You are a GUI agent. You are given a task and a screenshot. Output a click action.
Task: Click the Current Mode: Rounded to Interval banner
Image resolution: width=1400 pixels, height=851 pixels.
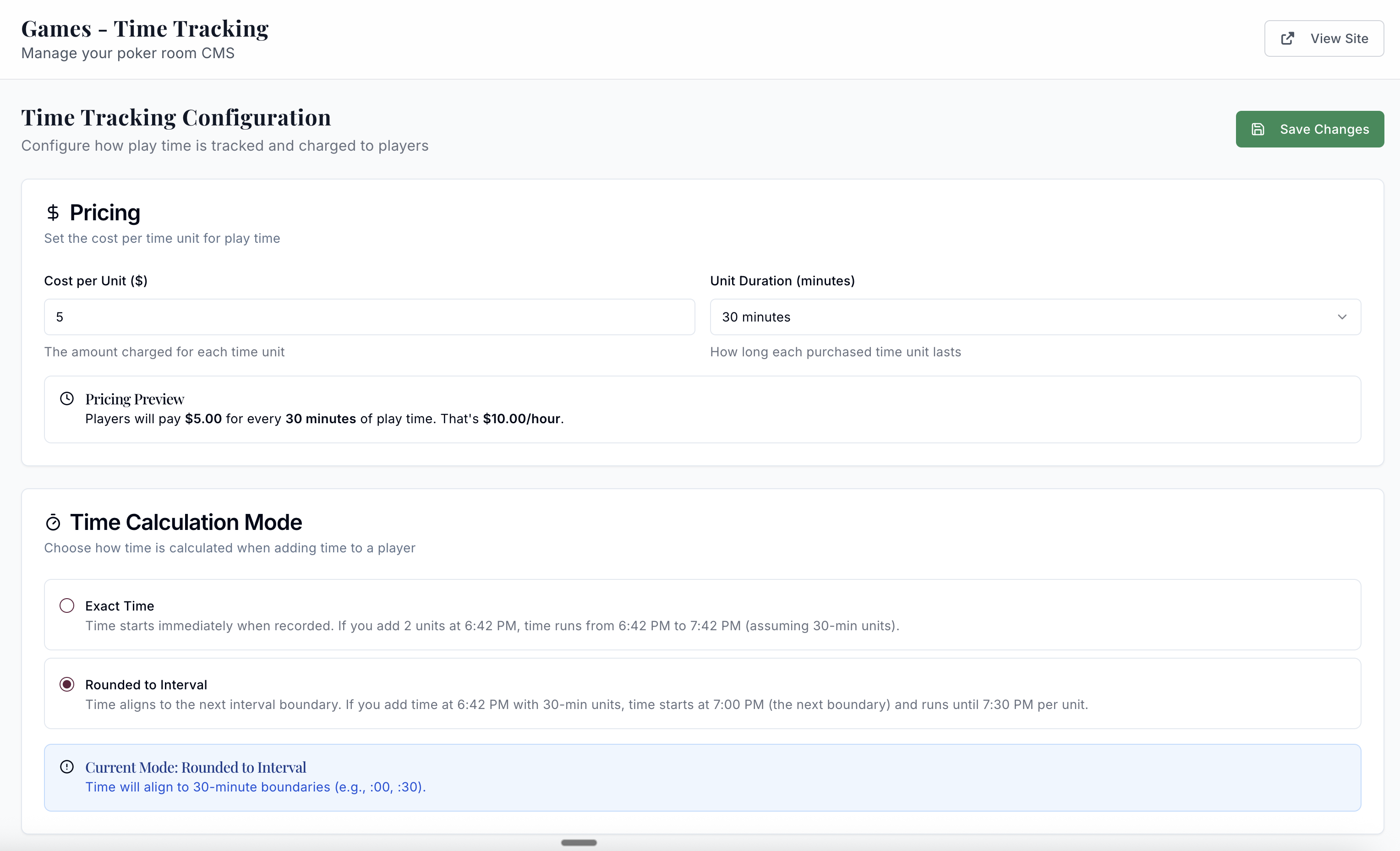702,777
